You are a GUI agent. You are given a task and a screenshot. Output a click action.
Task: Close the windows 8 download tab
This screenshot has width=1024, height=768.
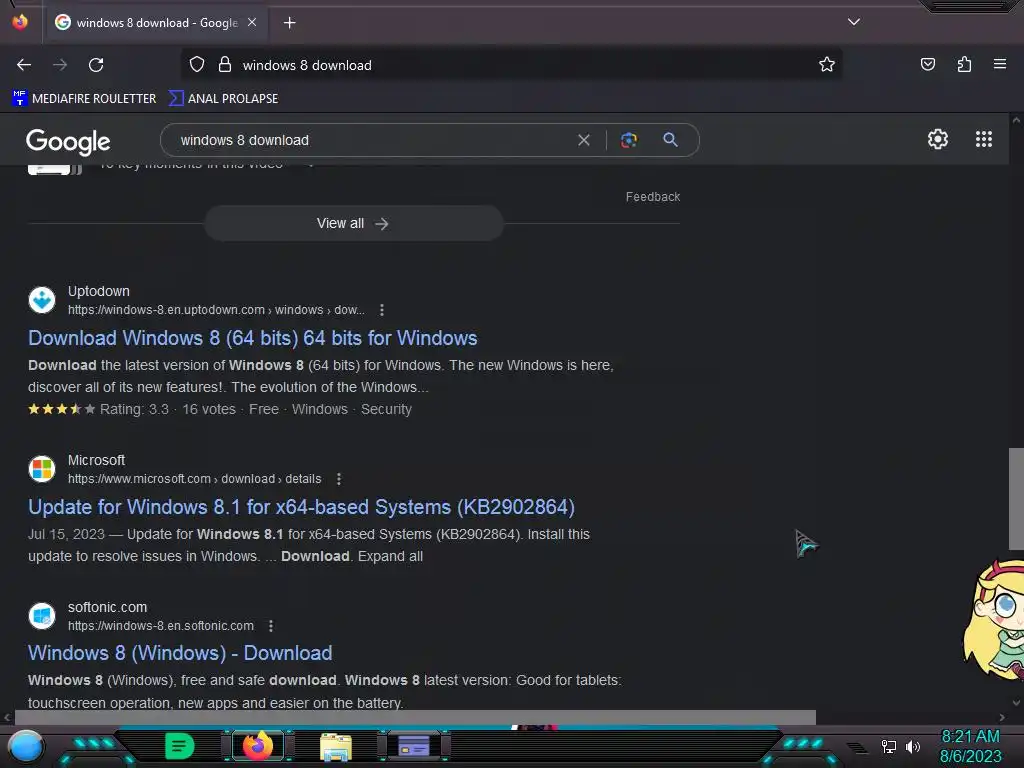point(252,22)
